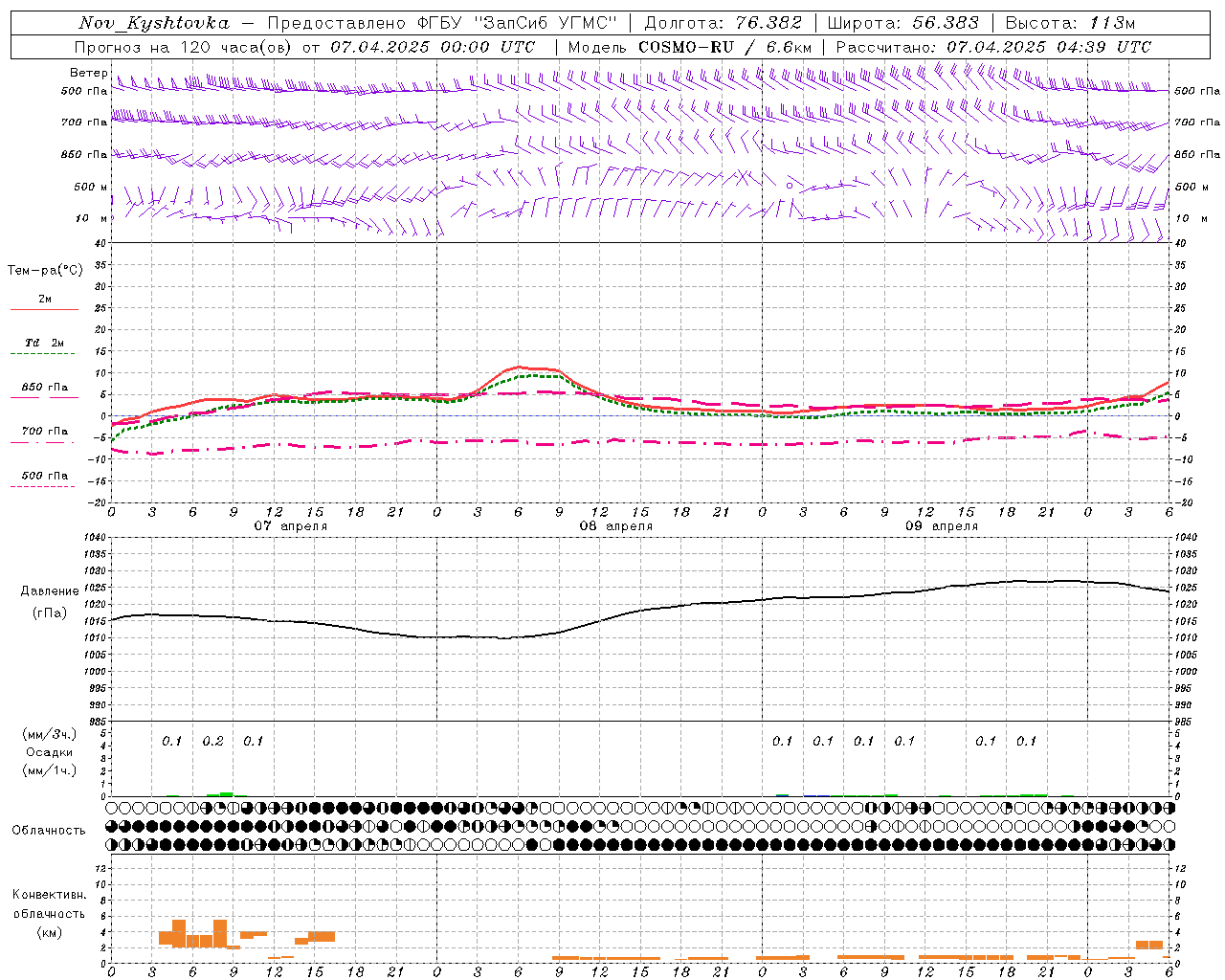Click the Облачность panel label
Viewport: 1225px width, 980px height.
pos(49,830)
